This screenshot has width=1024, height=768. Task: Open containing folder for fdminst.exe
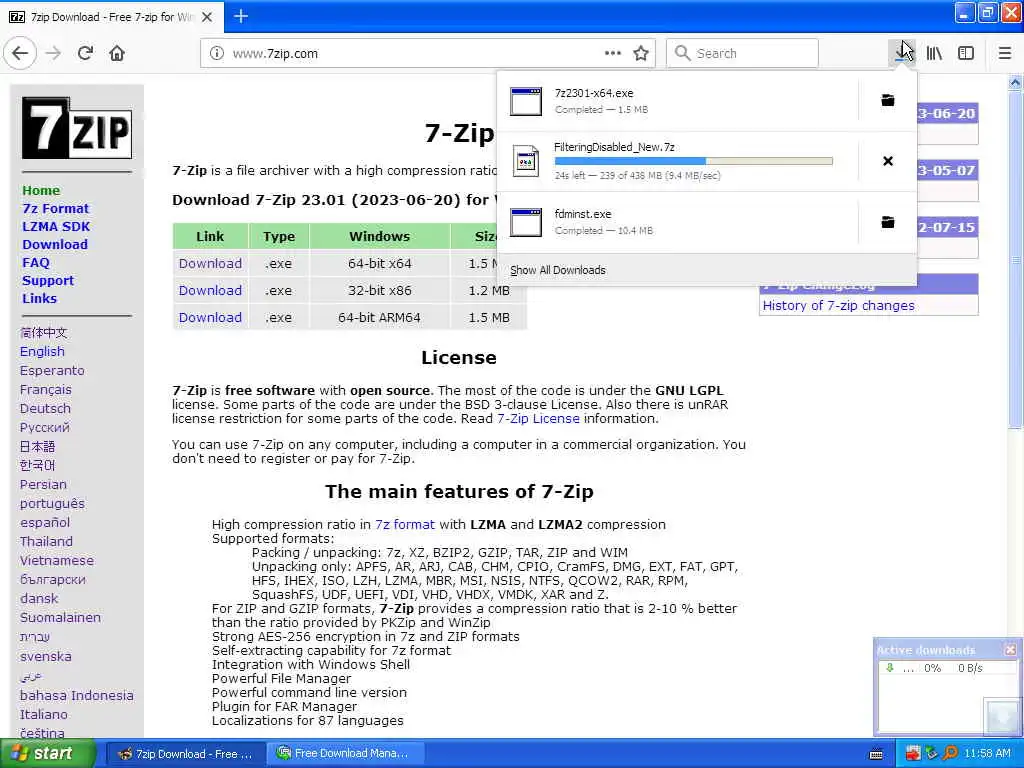coord(888,222)
